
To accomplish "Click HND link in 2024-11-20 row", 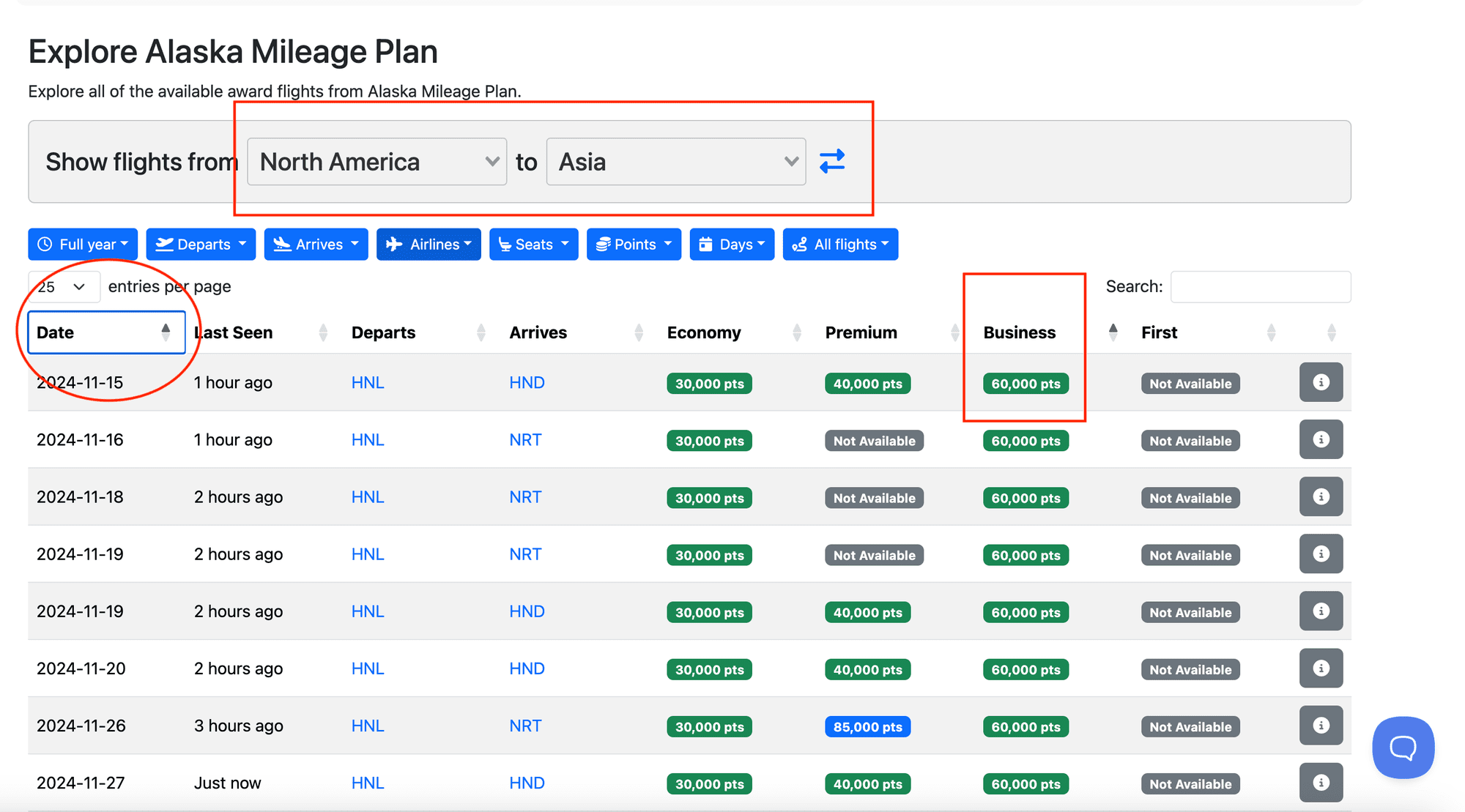I will [527, 668].
